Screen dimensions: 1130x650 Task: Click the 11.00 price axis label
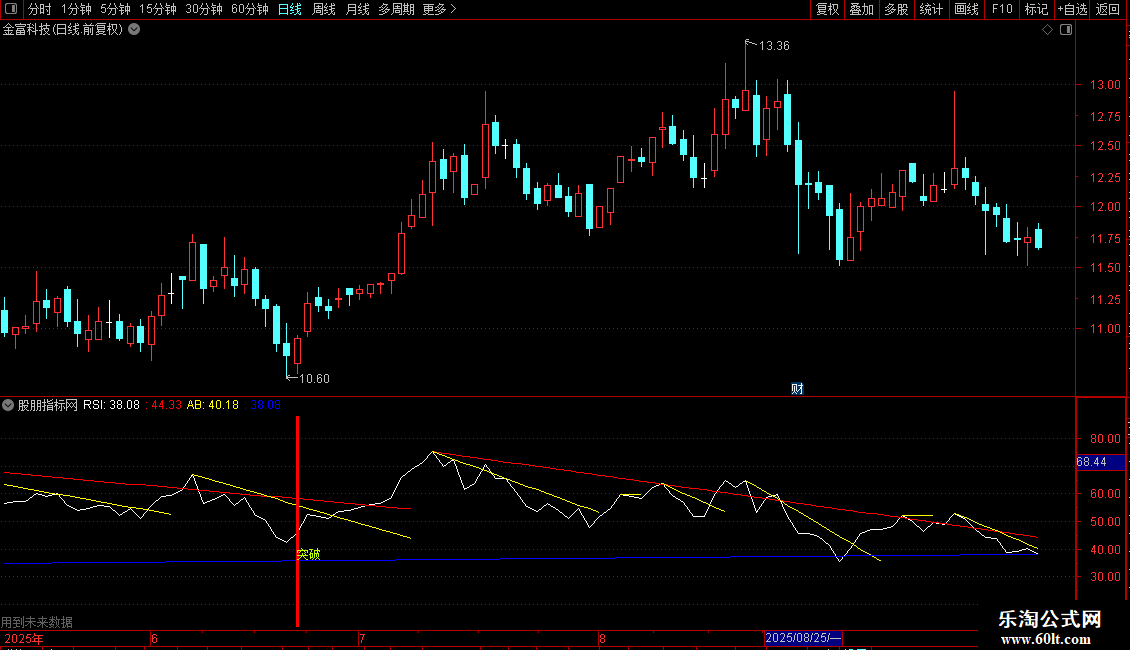click(1105, 329)
